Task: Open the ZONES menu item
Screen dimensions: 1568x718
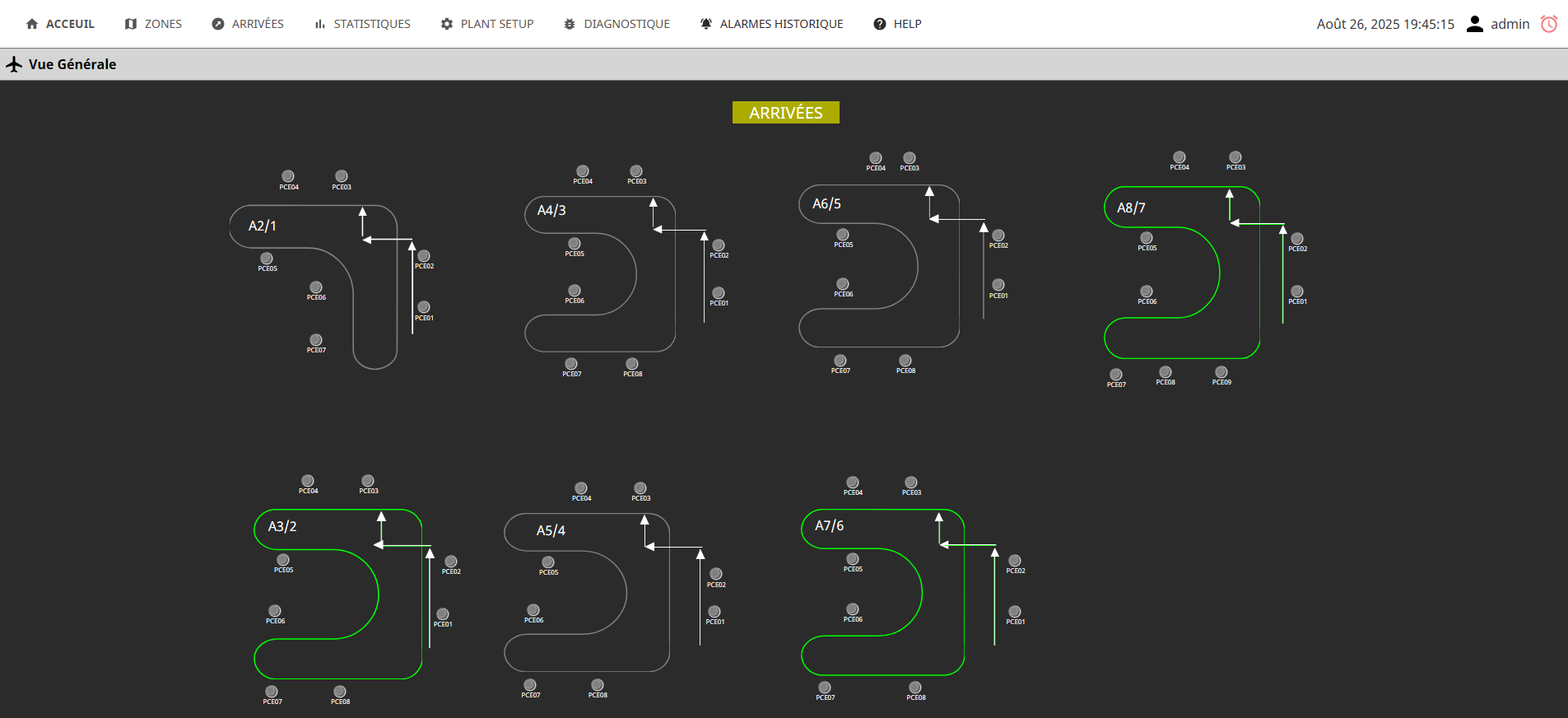Action: pyautogui.click(x=153, y=24)
